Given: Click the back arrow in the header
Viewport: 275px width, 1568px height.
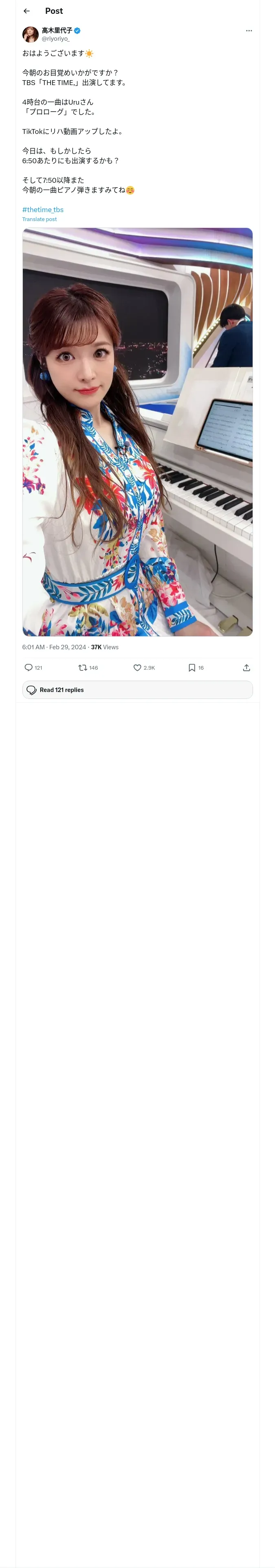Looking at the screenshot, I should coord(27,11).
